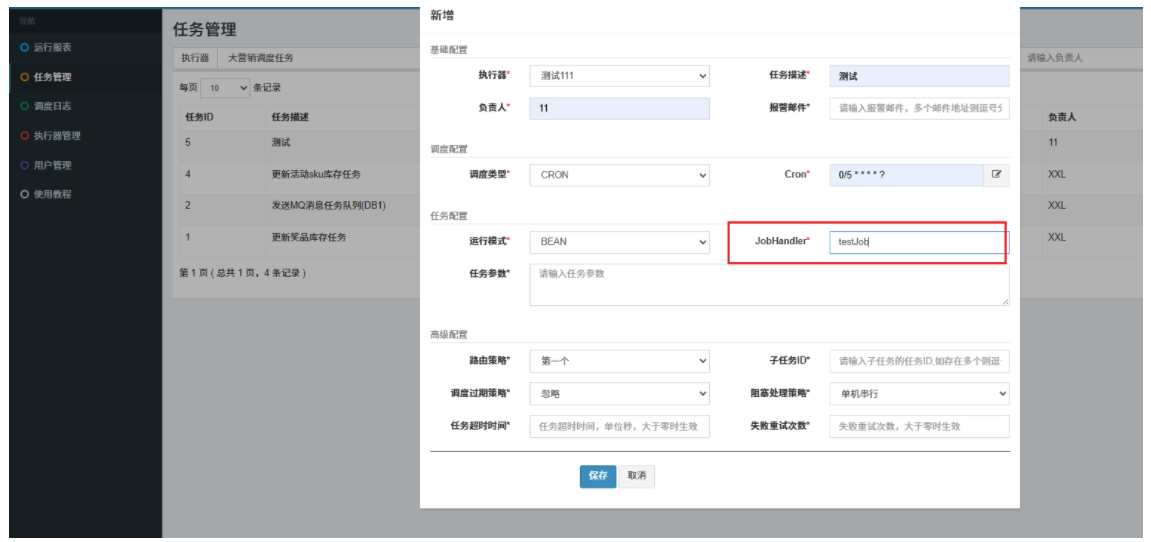Click the 运行报表 sidebar circle icon
This screenshot has height=542, width=1151.
pyautogui.click(x=25, y=48)
